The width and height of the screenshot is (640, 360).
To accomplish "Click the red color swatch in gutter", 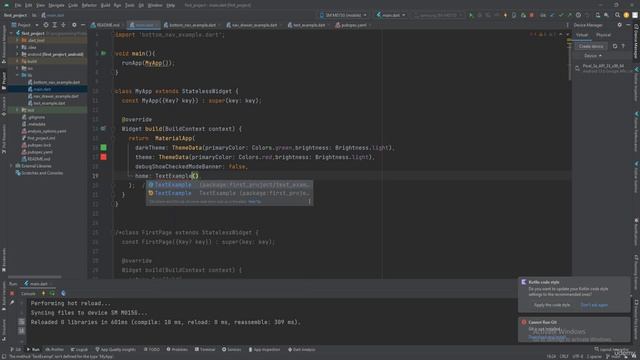I will coord(104,157).
